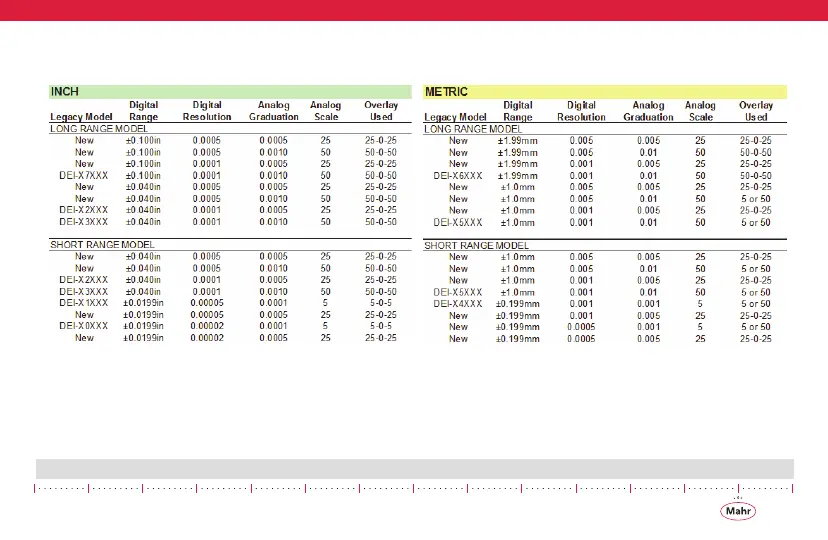
Task: Click ±0.199mm in the DEI-X4XXX row
Action: point(518,304)
